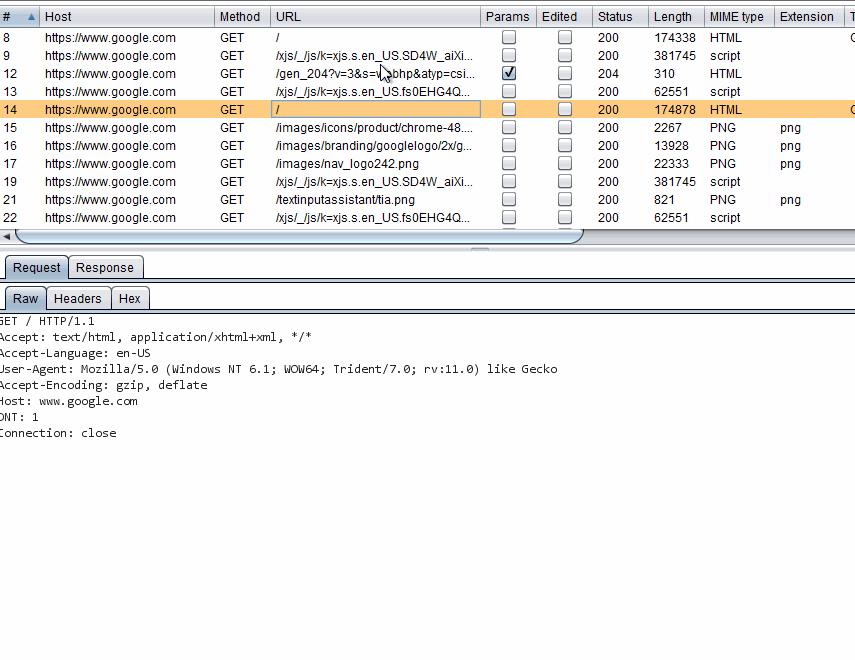Click the ascending sort arrow in # column
Viewport: 855px width, 660px height.
point(31,17)
